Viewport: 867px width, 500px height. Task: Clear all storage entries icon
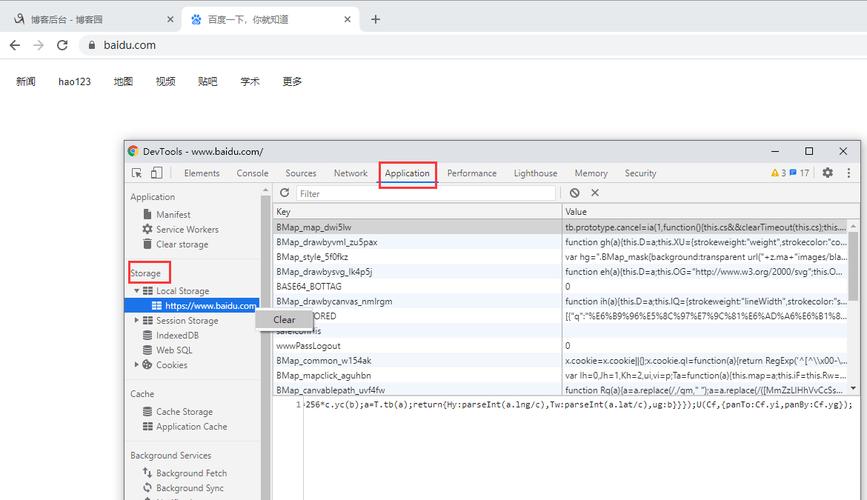click(574, 192)
